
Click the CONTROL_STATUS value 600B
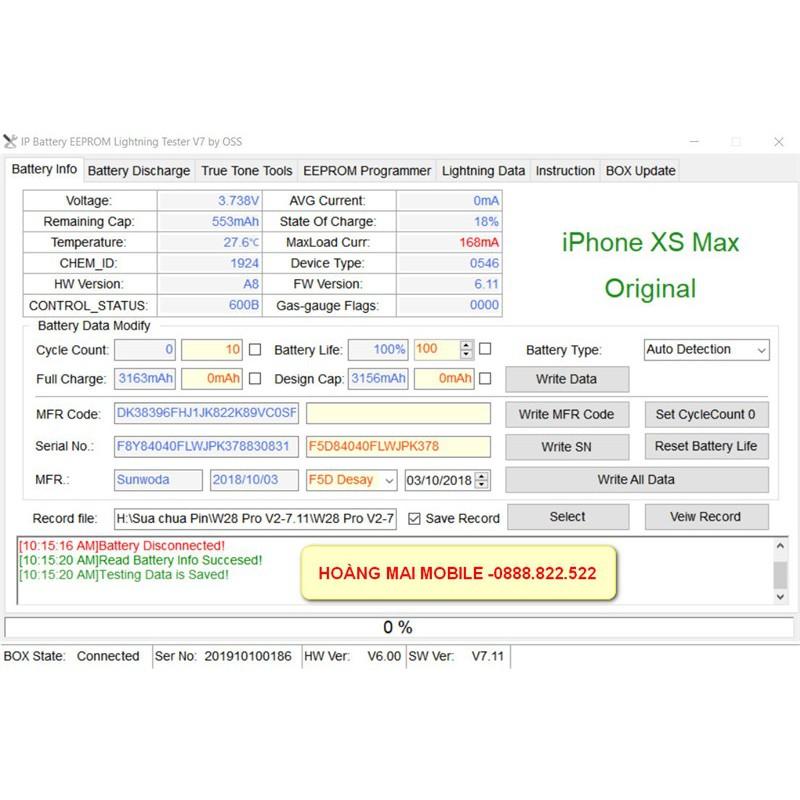click(x=210, y=305)
